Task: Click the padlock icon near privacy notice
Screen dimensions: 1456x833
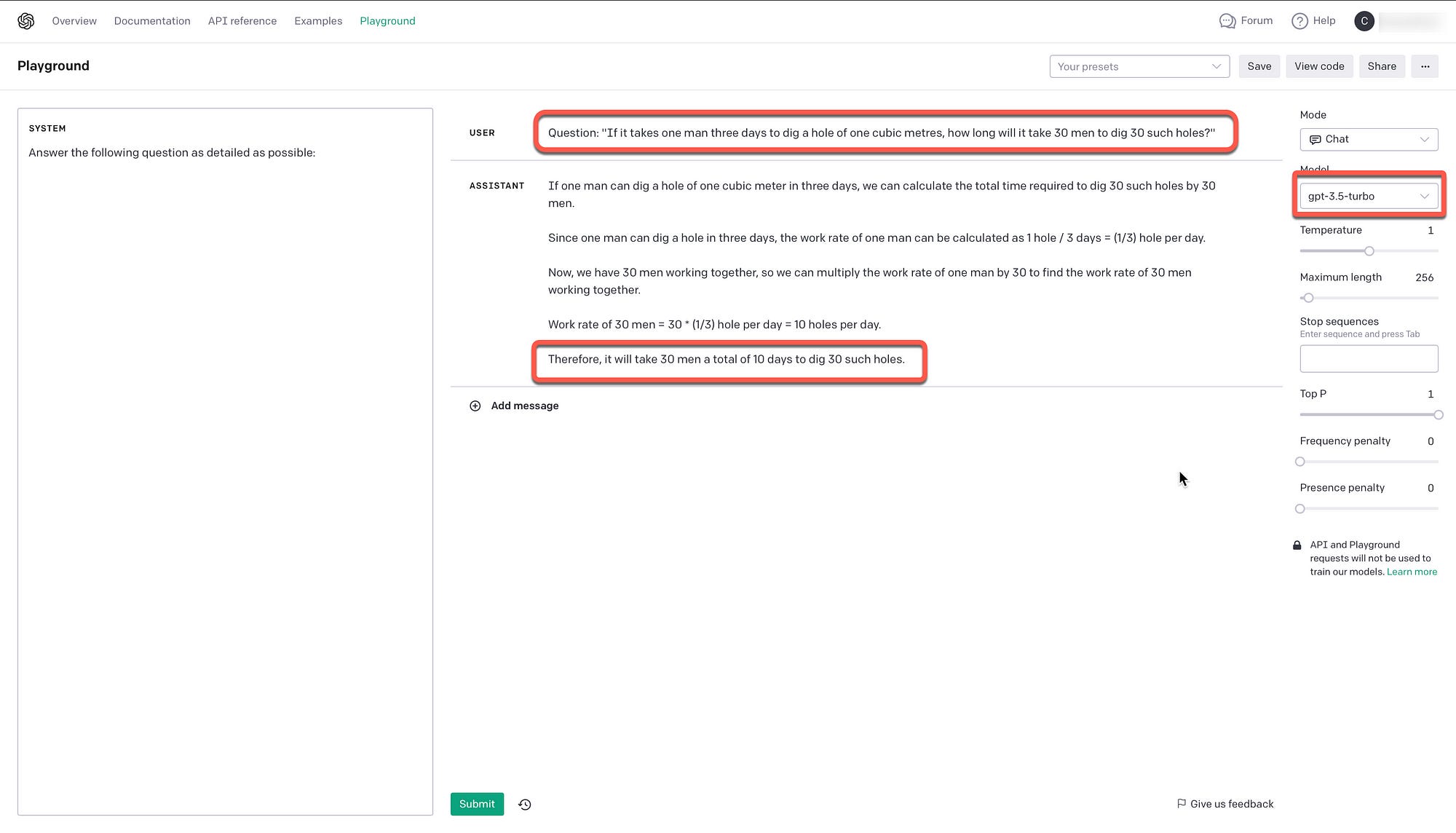Action: pos(1297,545)
